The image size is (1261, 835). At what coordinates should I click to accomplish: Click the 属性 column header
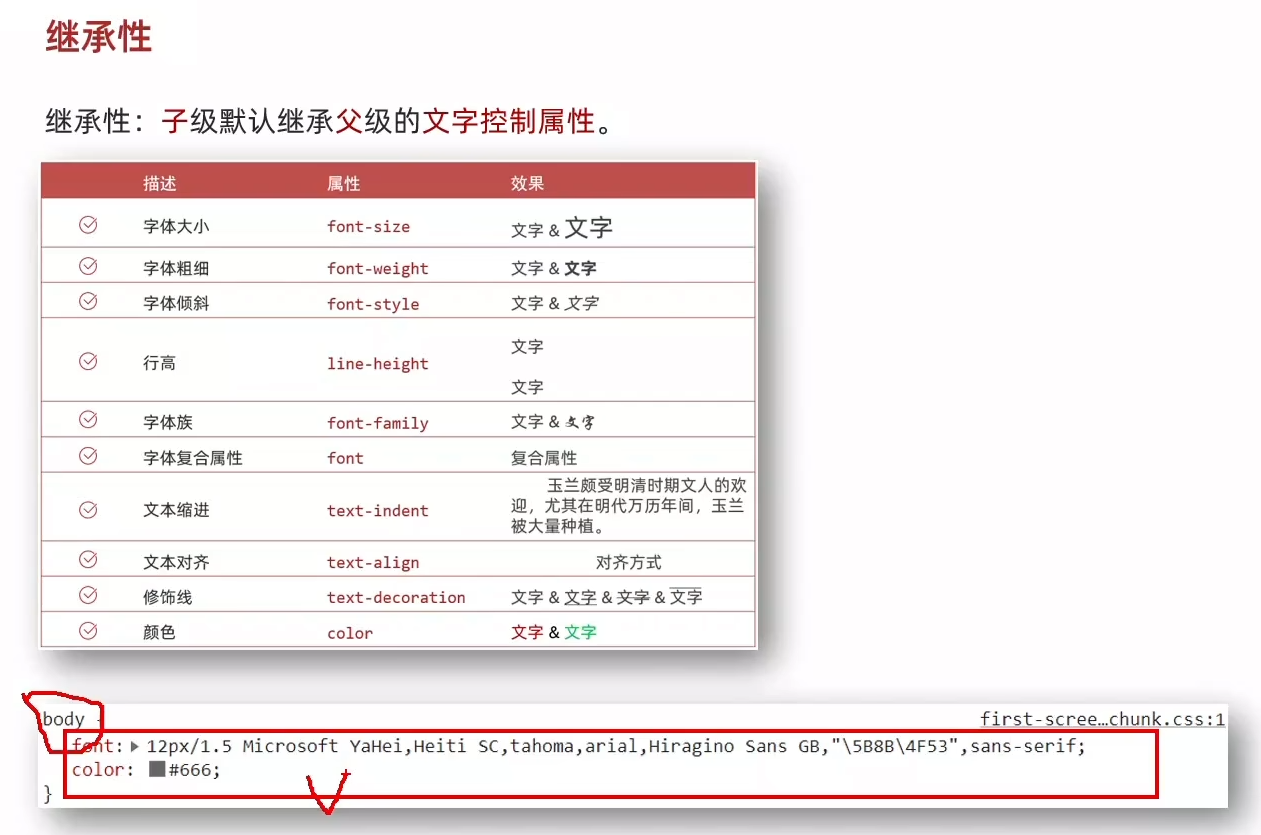pyautogui.click(x=344, y=183)
